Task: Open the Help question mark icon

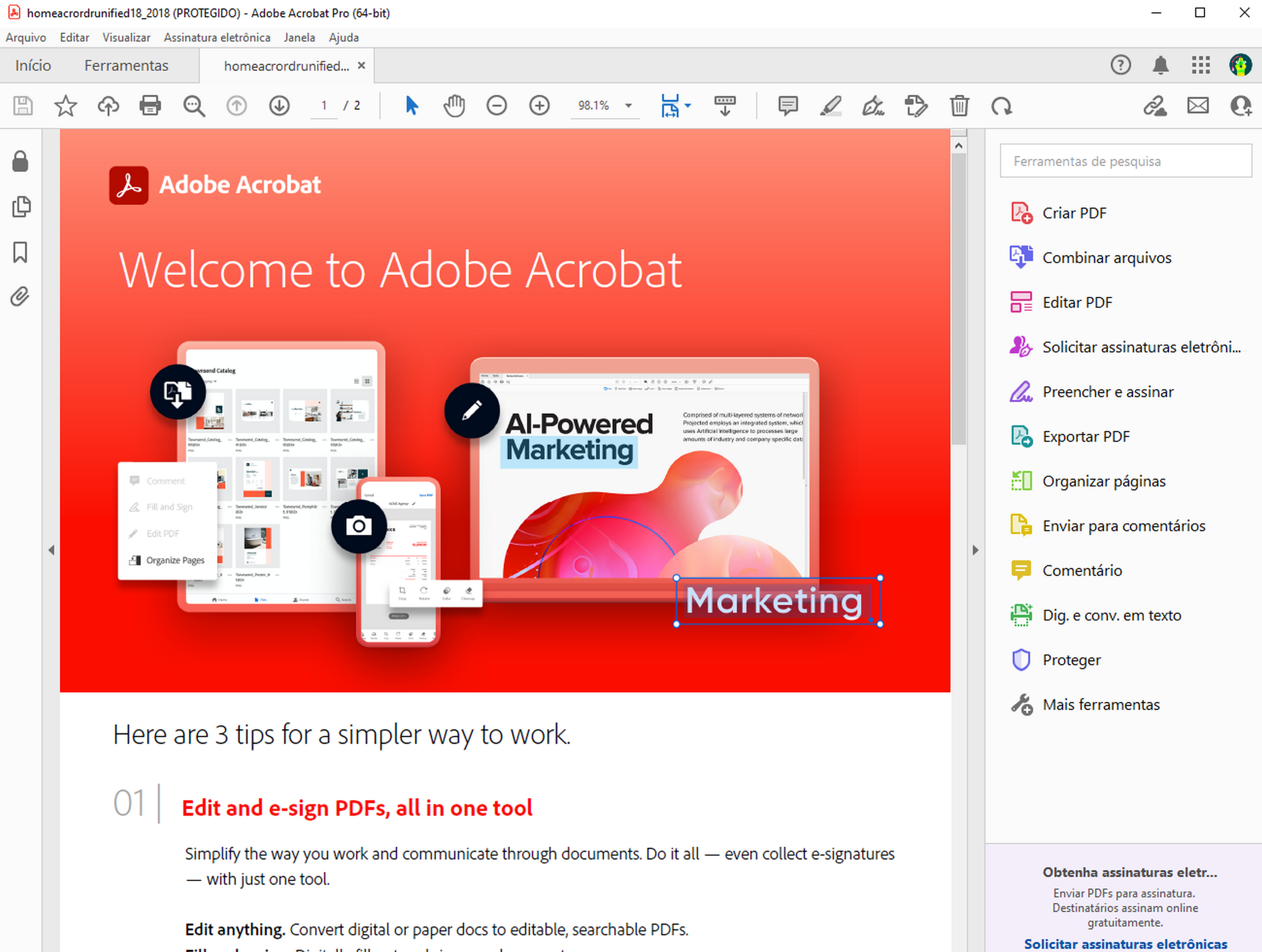Action: [x=1121, y=65]
